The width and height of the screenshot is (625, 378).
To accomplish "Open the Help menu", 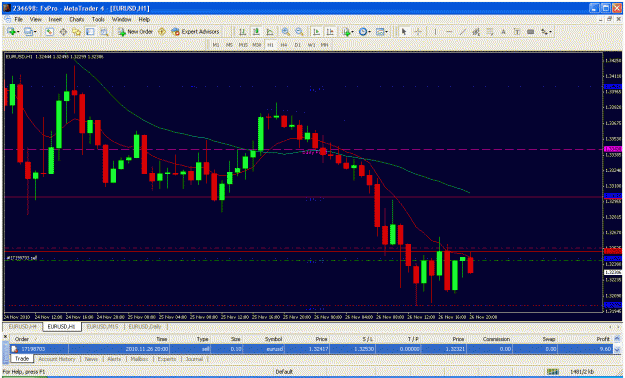I will click(x=144, y=19).
